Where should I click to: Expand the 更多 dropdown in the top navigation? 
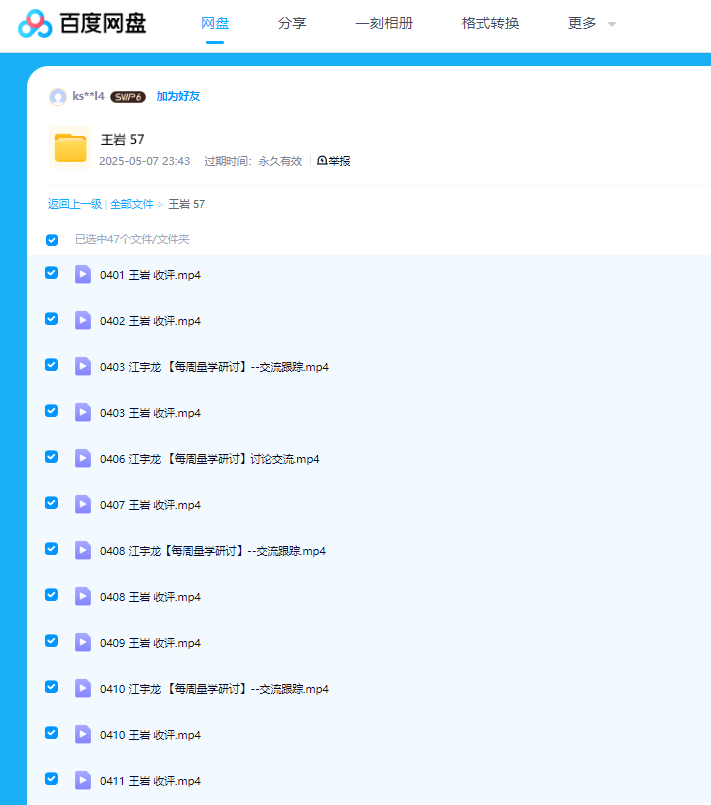[591, 23]
